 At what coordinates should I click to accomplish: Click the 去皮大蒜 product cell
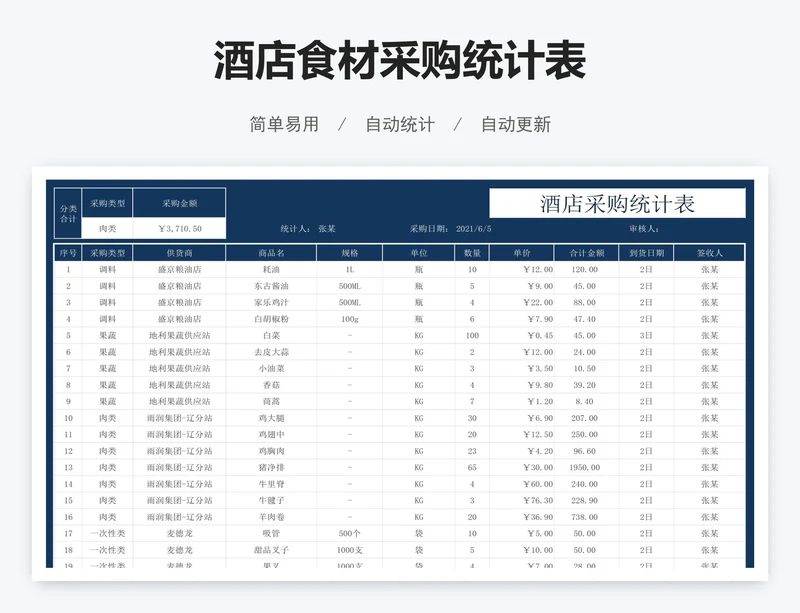click(271, 352)
